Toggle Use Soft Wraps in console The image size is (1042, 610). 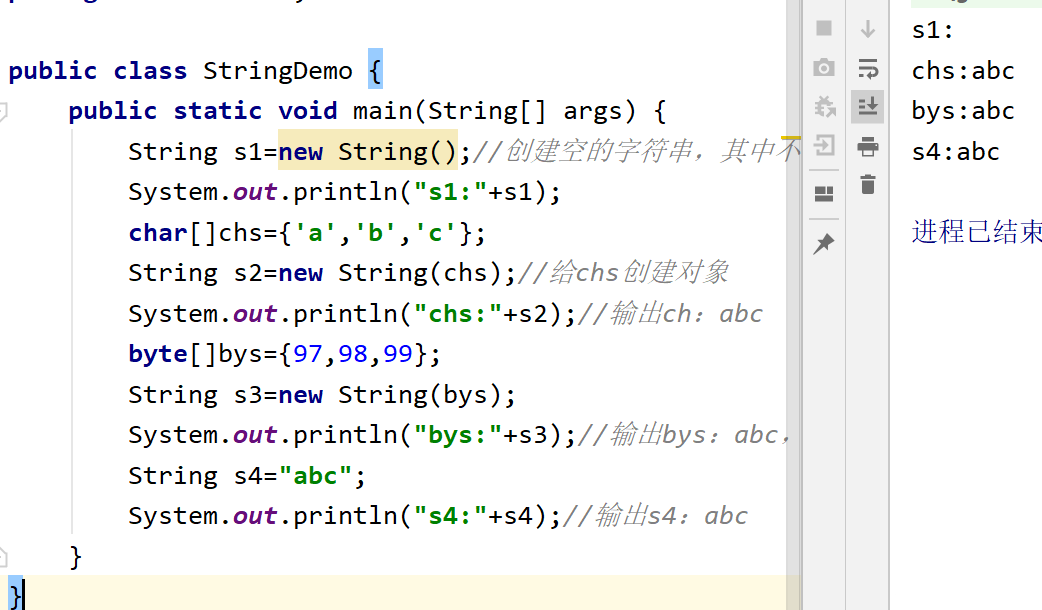tap(868, 69)
